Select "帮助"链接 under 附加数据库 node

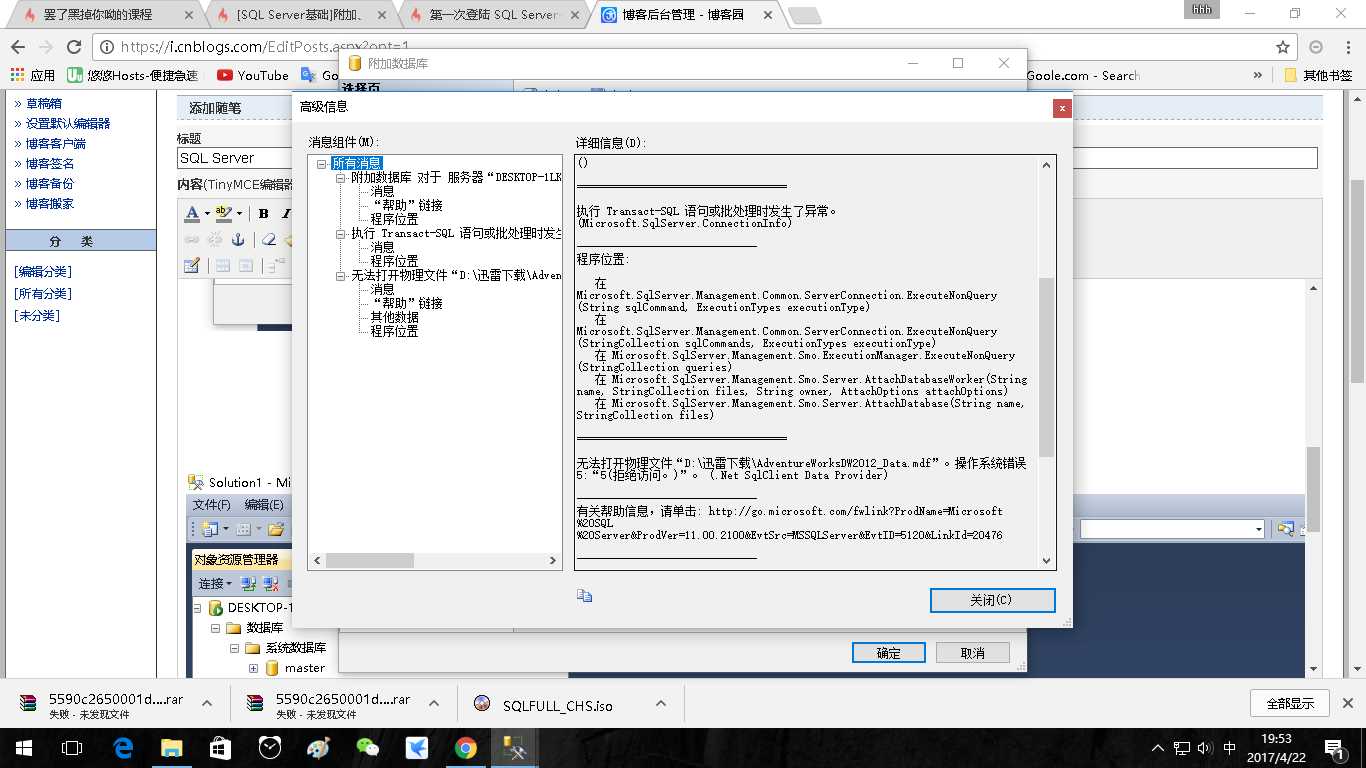click(x=406, y=205)
